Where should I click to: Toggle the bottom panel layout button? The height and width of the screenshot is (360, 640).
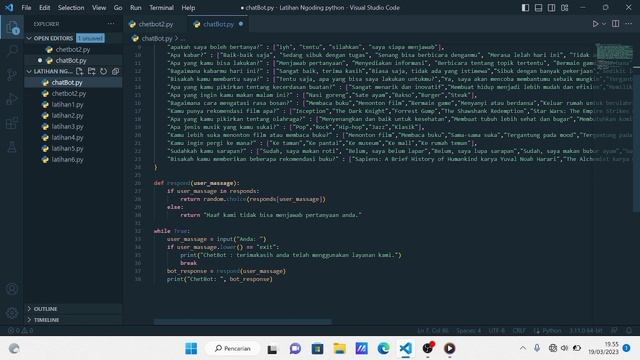[538, 8]
